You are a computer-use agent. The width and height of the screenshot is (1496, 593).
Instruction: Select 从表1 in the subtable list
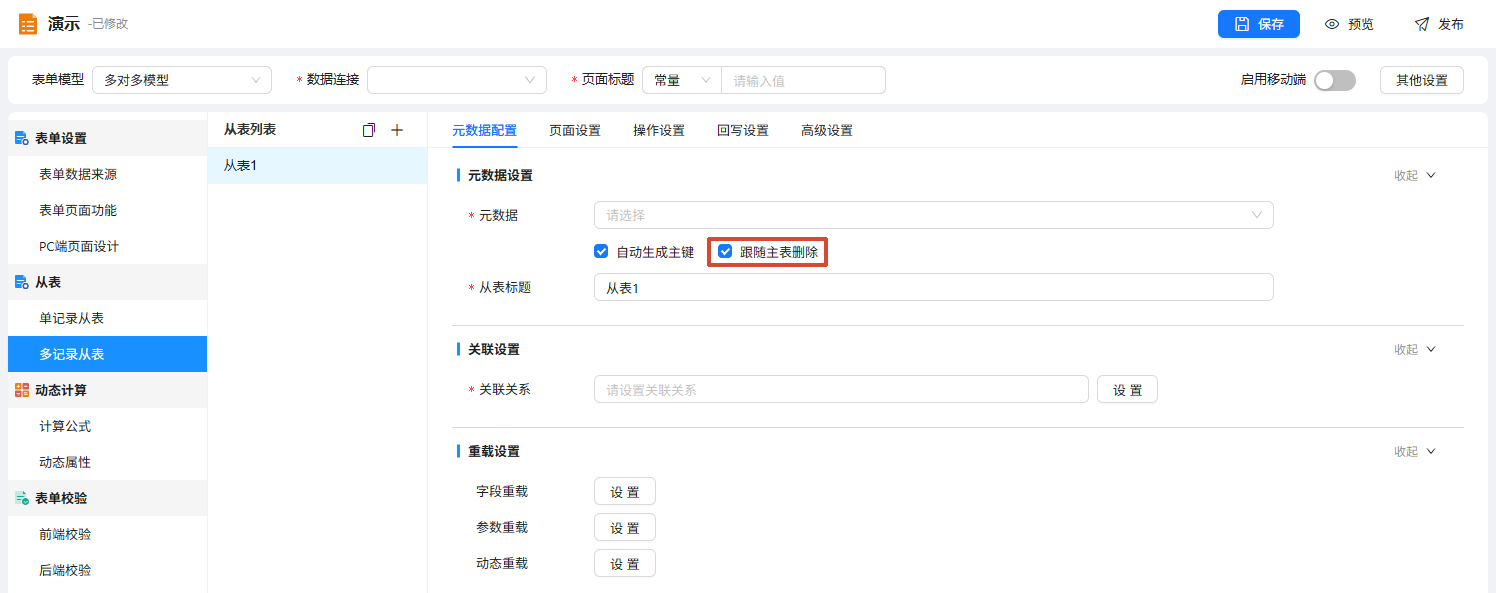317,166
